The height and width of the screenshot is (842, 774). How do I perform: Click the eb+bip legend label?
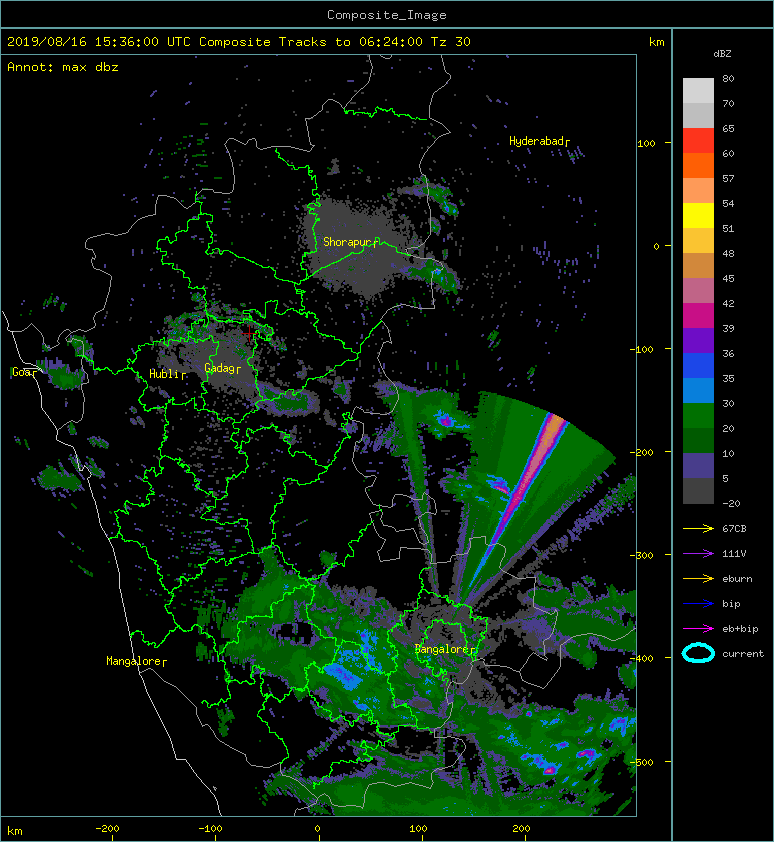click(x=740, y=629)
